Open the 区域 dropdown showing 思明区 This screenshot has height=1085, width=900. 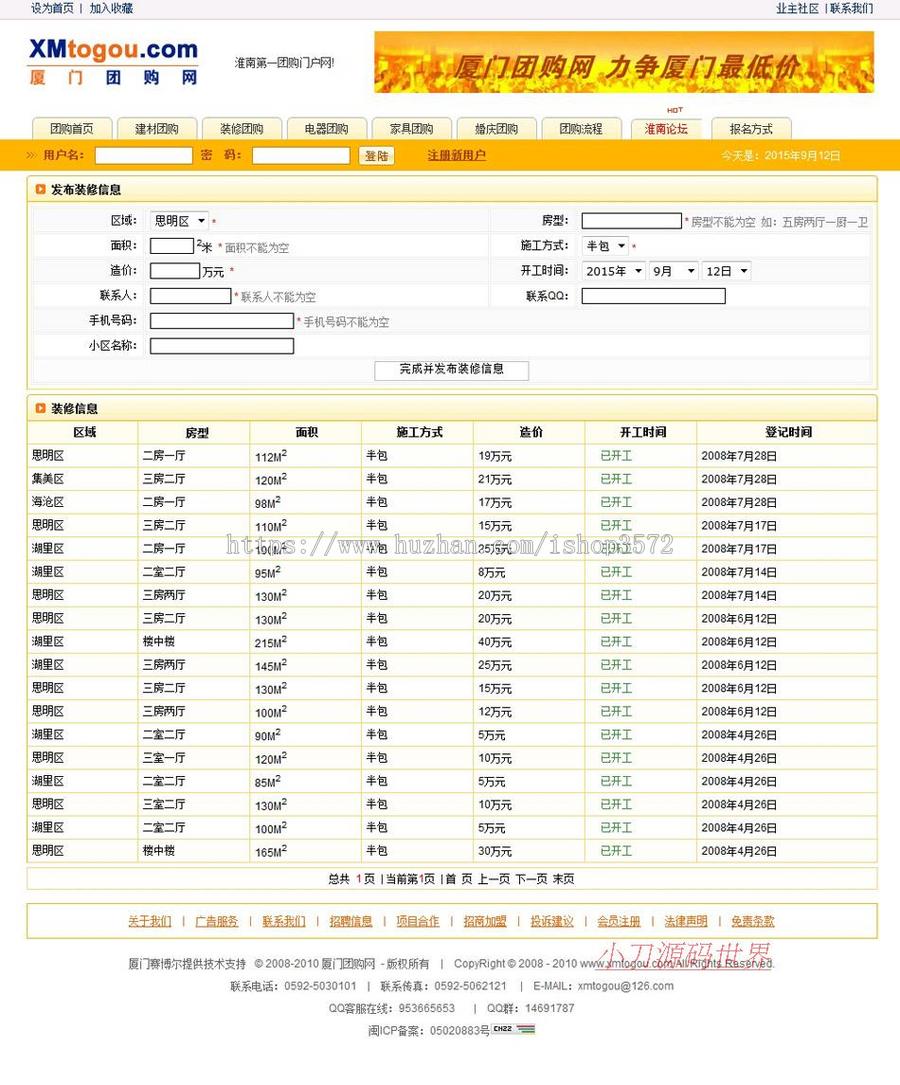[x=179, y=221]
